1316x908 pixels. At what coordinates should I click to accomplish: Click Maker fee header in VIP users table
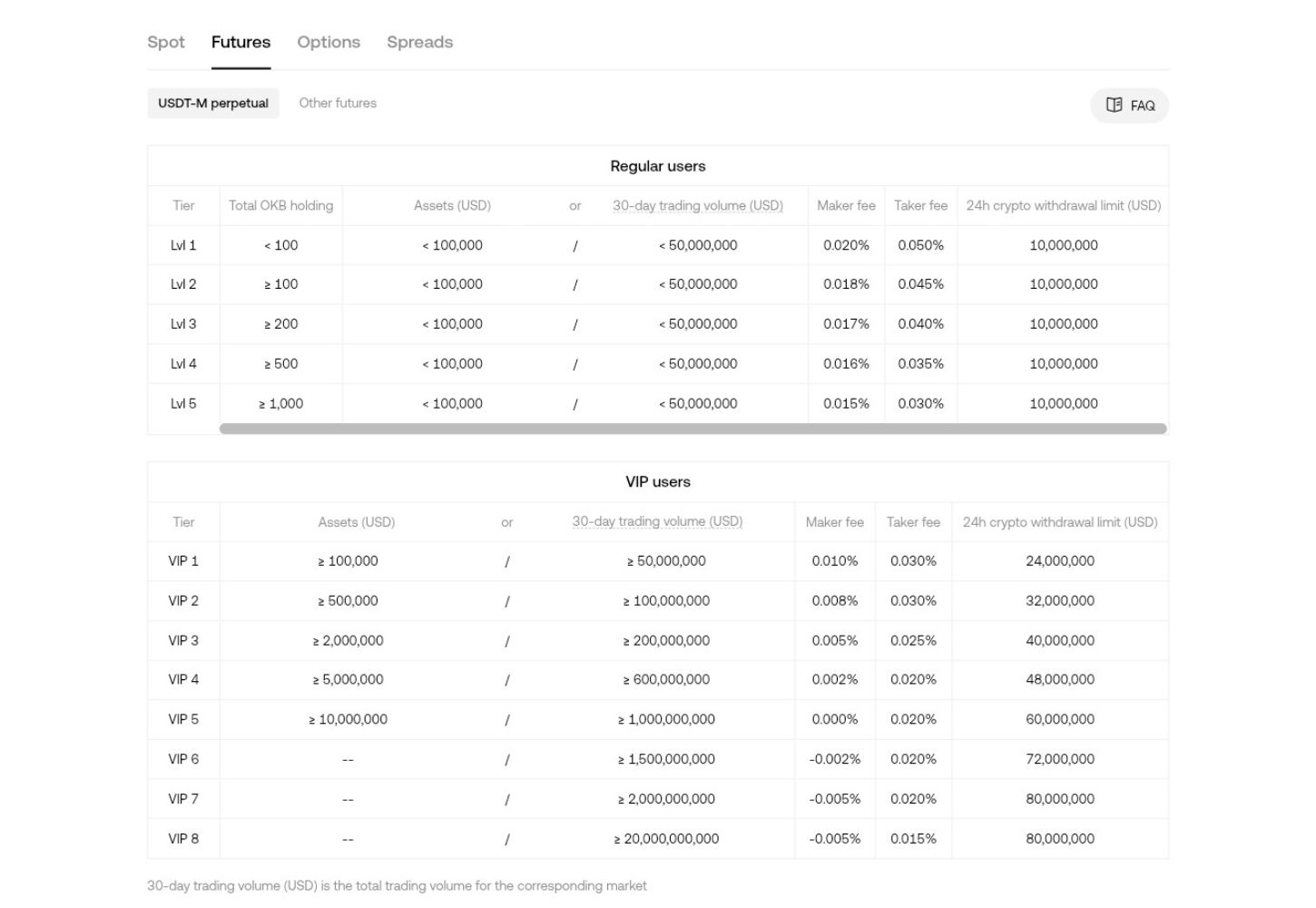coord(834,522)
